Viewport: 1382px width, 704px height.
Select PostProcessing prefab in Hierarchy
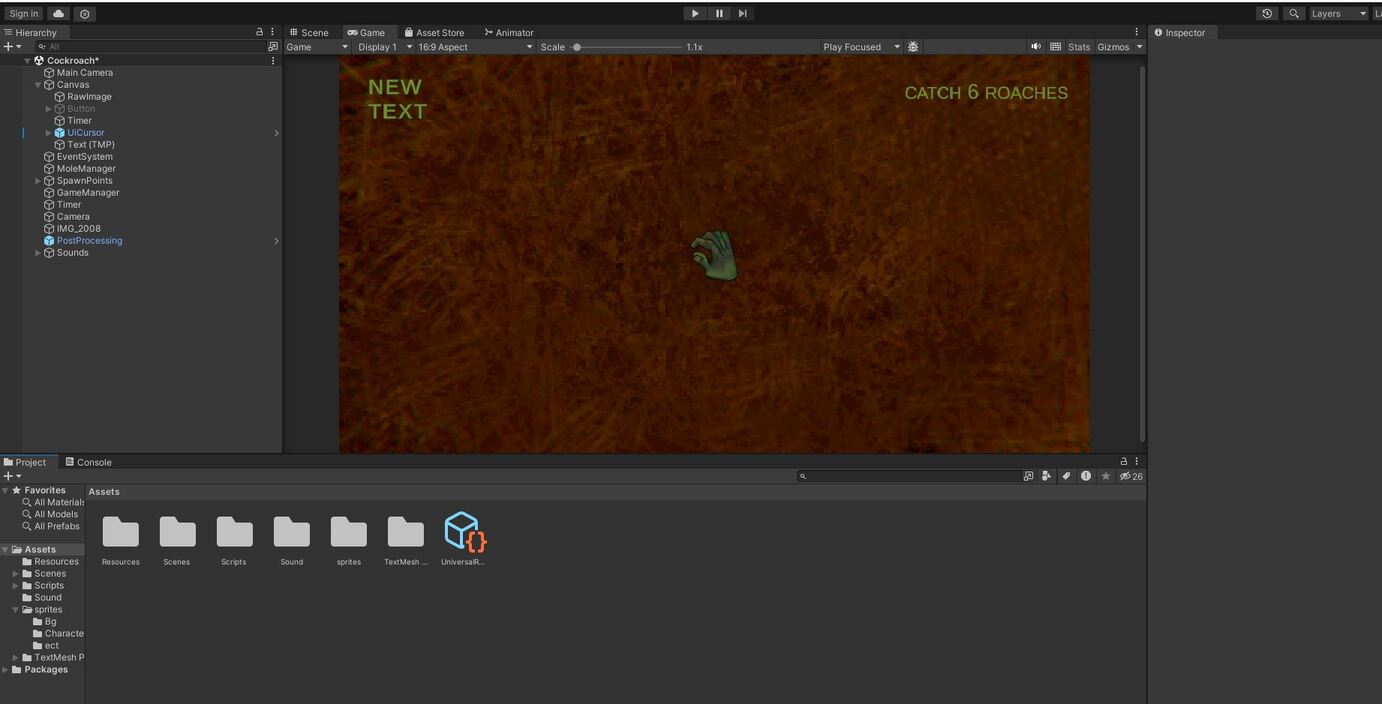[x=89, y=241]
